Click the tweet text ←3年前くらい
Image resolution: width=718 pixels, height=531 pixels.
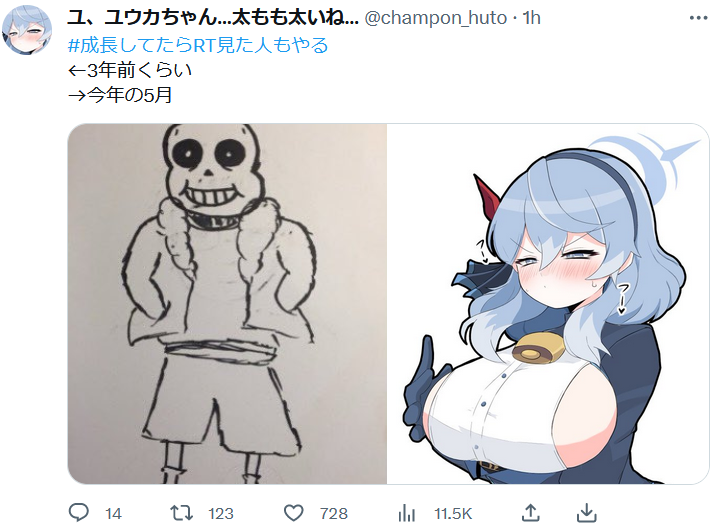point(130,70)
